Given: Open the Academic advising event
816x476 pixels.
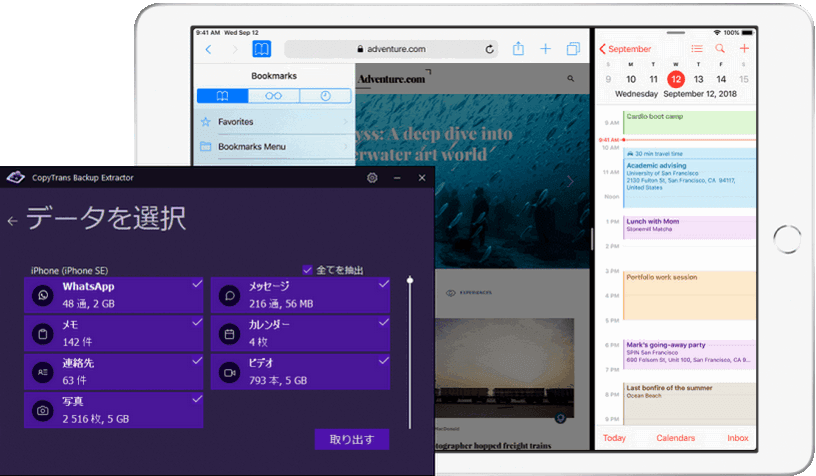Looking at the screenshot, I should [x=689, y=178].
